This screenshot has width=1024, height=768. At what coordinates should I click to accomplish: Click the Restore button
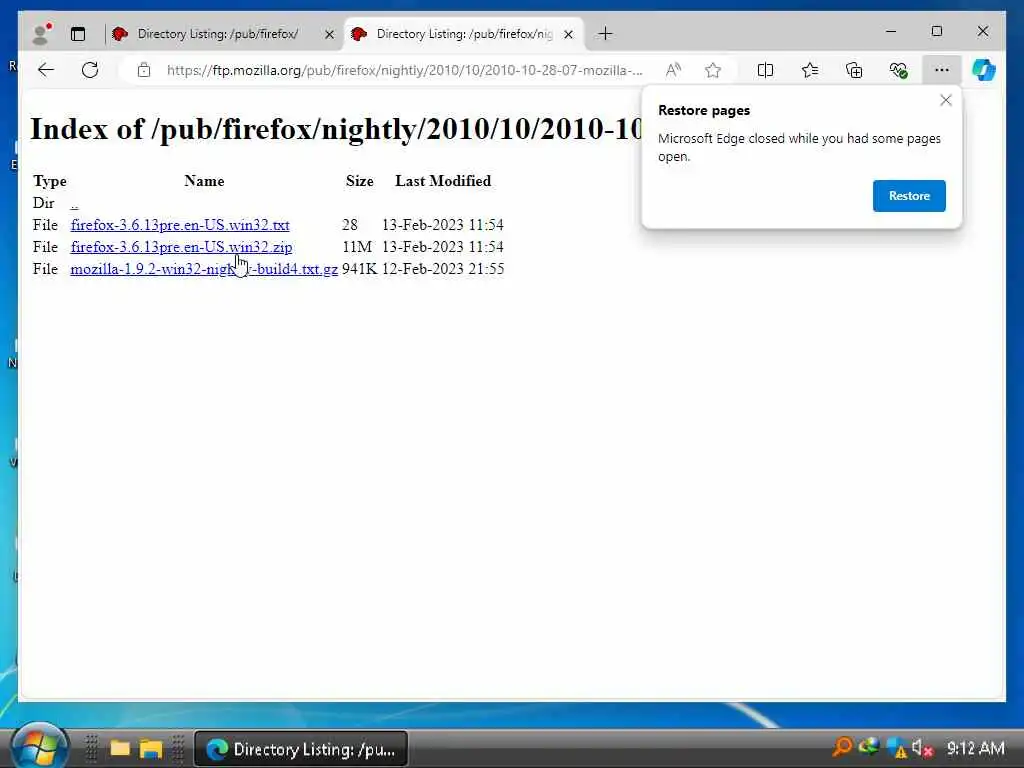909,196
